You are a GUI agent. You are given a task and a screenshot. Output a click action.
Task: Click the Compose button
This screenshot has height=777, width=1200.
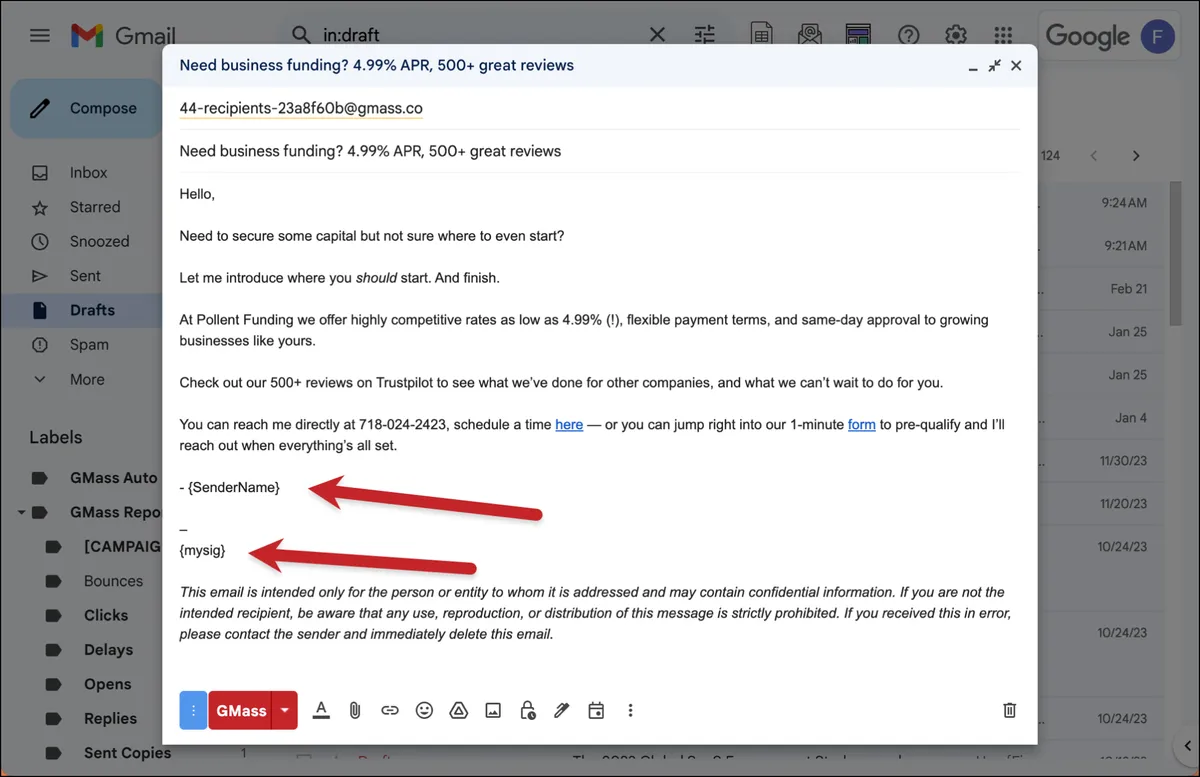[x=85, y=108]
